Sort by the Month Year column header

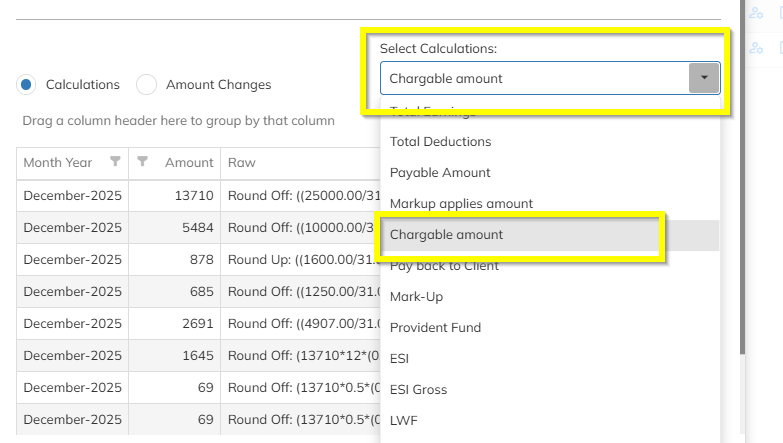(58, 162)
